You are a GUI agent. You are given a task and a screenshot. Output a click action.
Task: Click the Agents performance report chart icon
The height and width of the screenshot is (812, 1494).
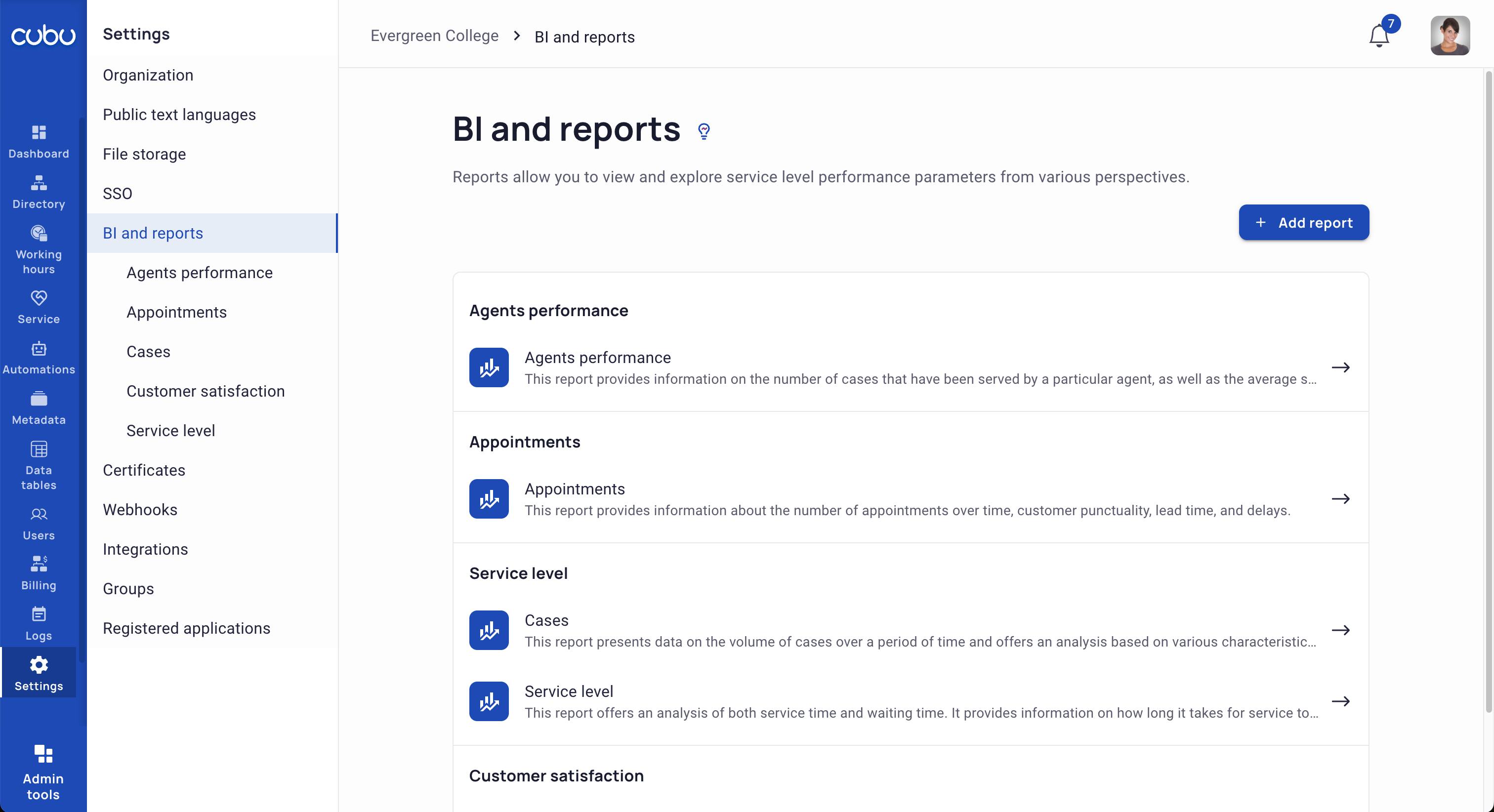pyautogui.click(x=489, y=367)
